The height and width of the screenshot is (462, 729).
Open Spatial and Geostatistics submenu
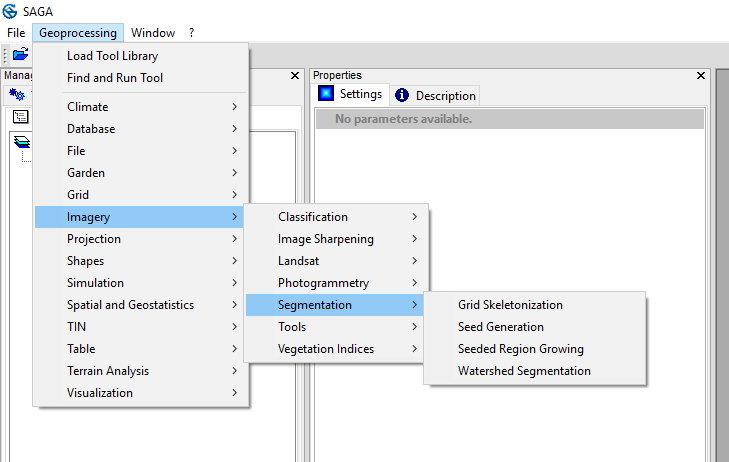tap(141, 305)
